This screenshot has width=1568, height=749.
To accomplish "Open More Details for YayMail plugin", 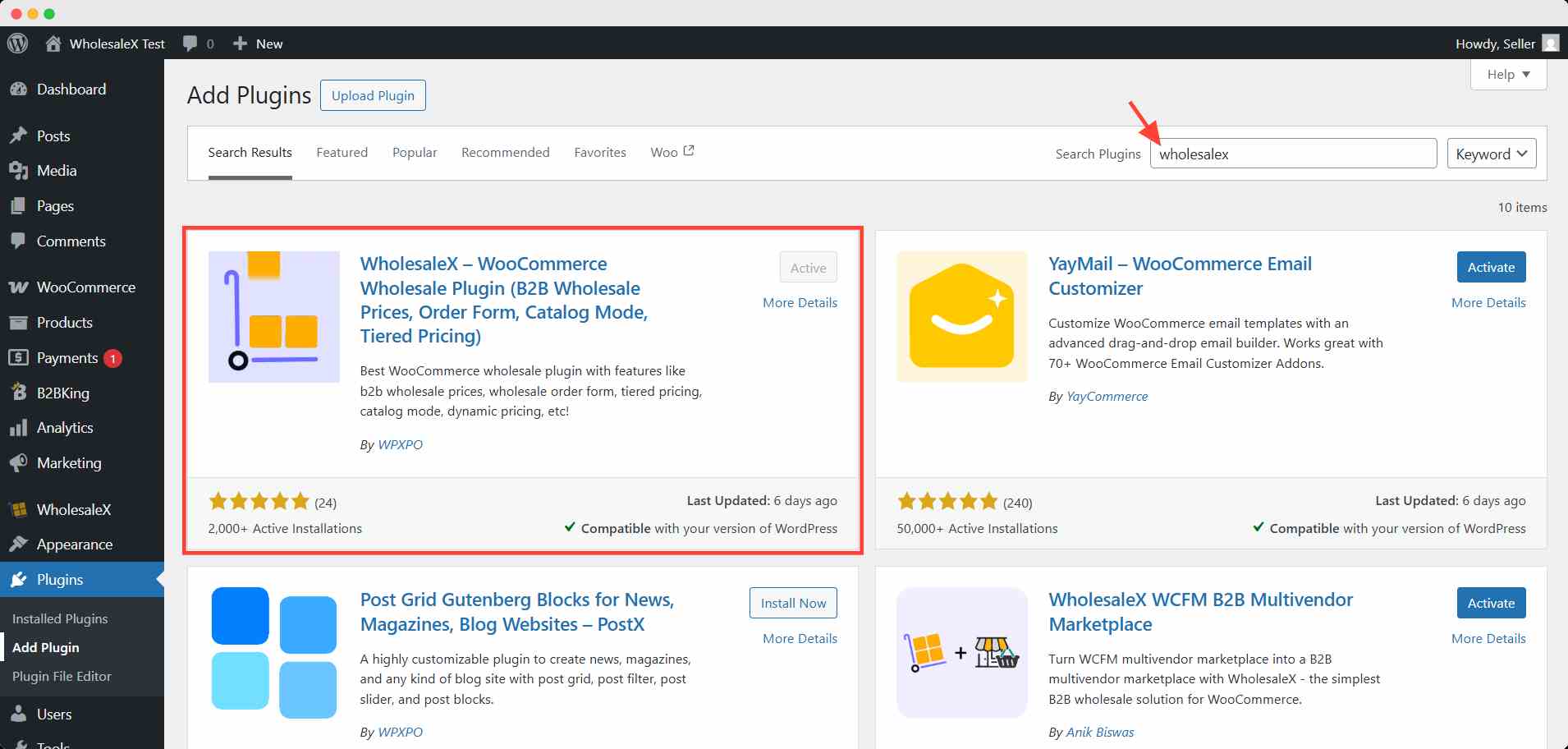I will click(x=1488, y=303).
